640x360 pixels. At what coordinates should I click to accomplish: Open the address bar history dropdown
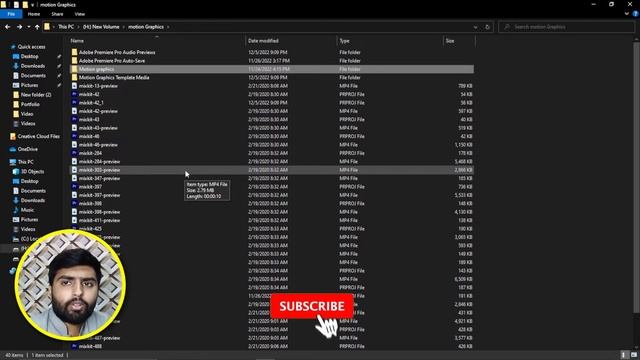point(475,27)
